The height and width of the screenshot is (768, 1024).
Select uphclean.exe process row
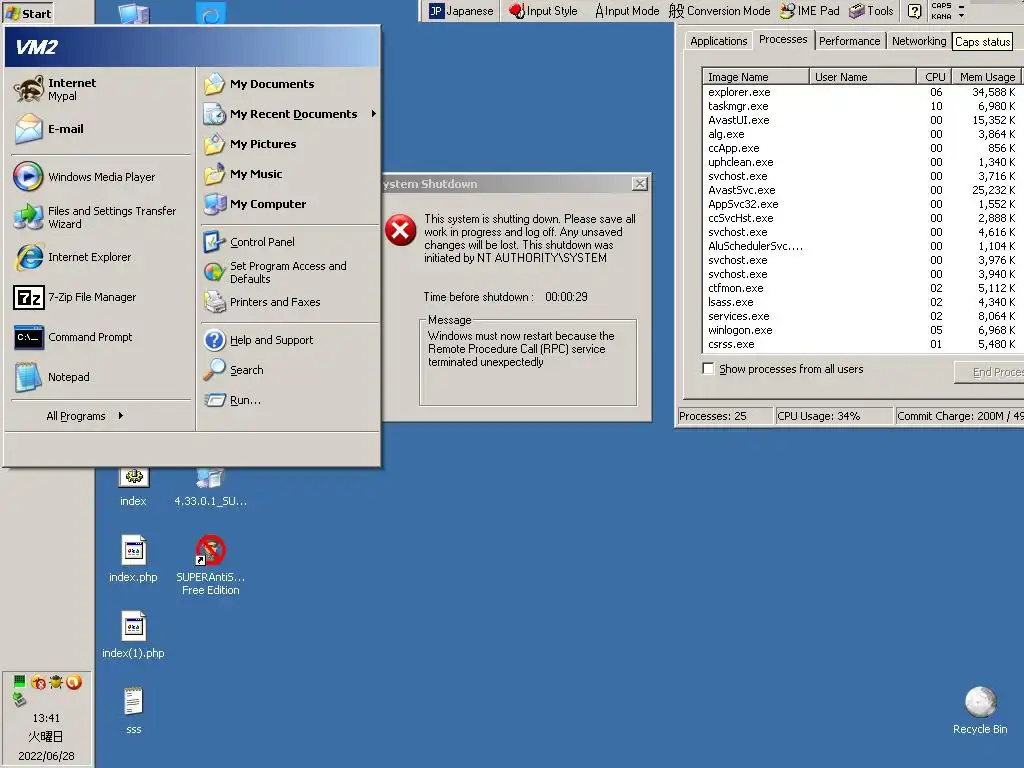point(862,162)
